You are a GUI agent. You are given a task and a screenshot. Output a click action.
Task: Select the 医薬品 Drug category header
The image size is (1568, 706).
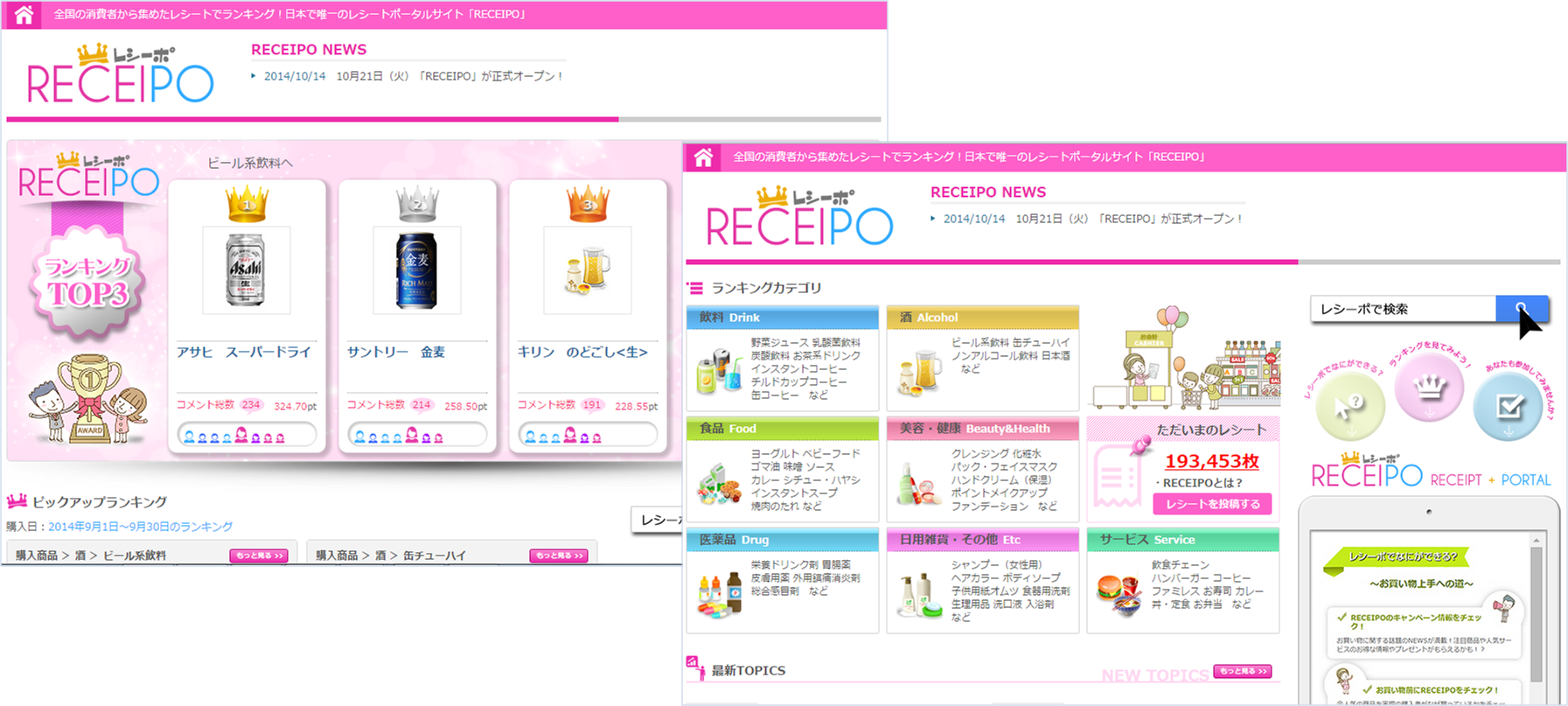(x=783, y=540)
